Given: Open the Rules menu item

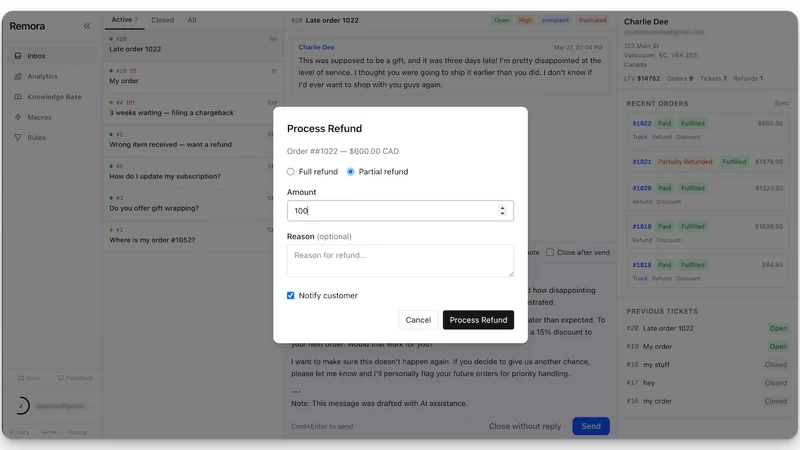Looking at the screenshot, I should point(53,137).
